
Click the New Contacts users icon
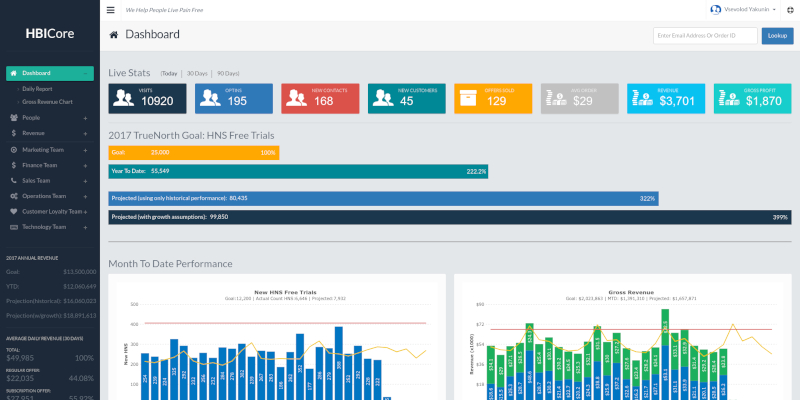tap(296, 97)
